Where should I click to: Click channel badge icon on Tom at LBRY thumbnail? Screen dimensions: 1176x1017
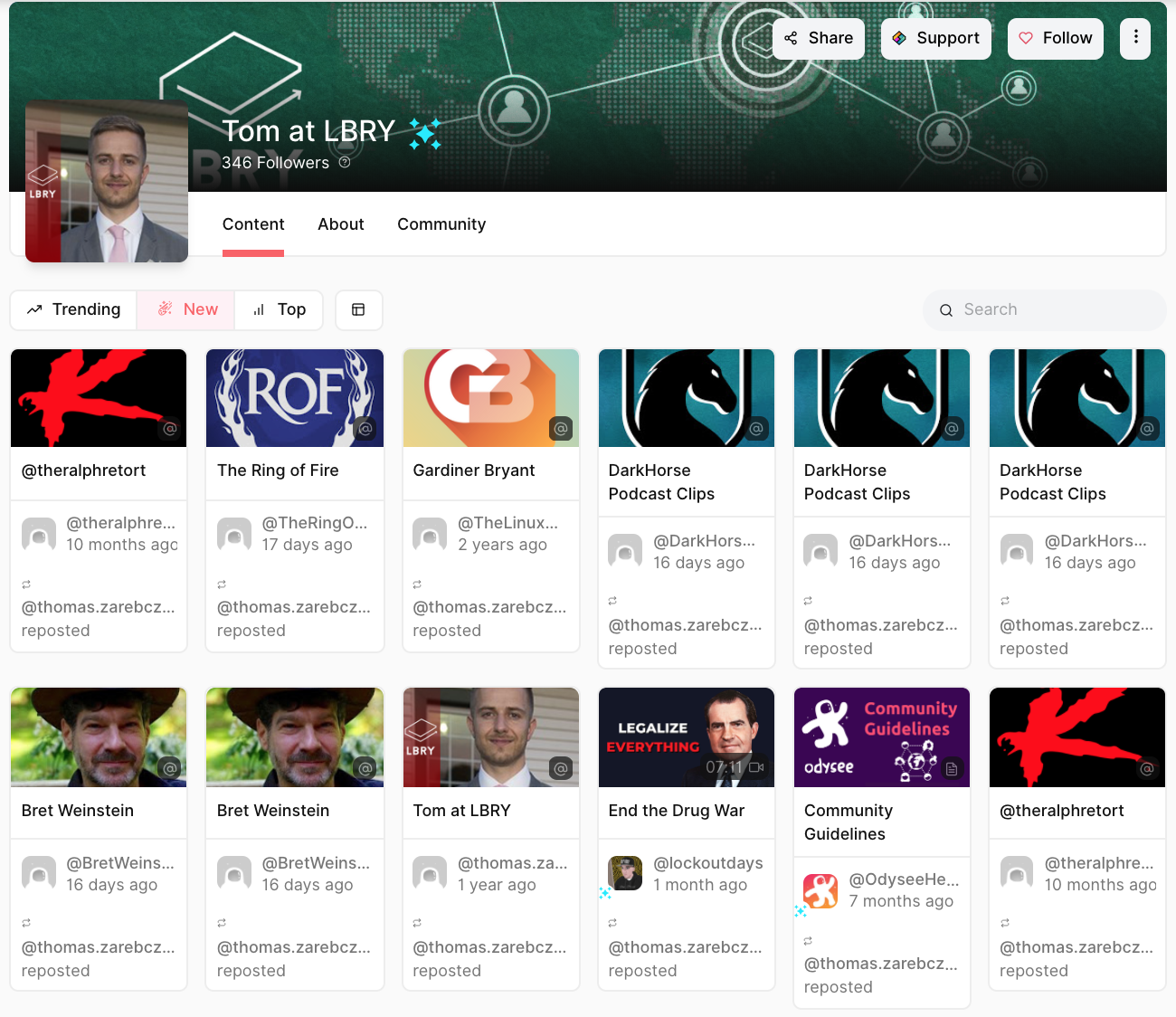[x=561, y=769]
